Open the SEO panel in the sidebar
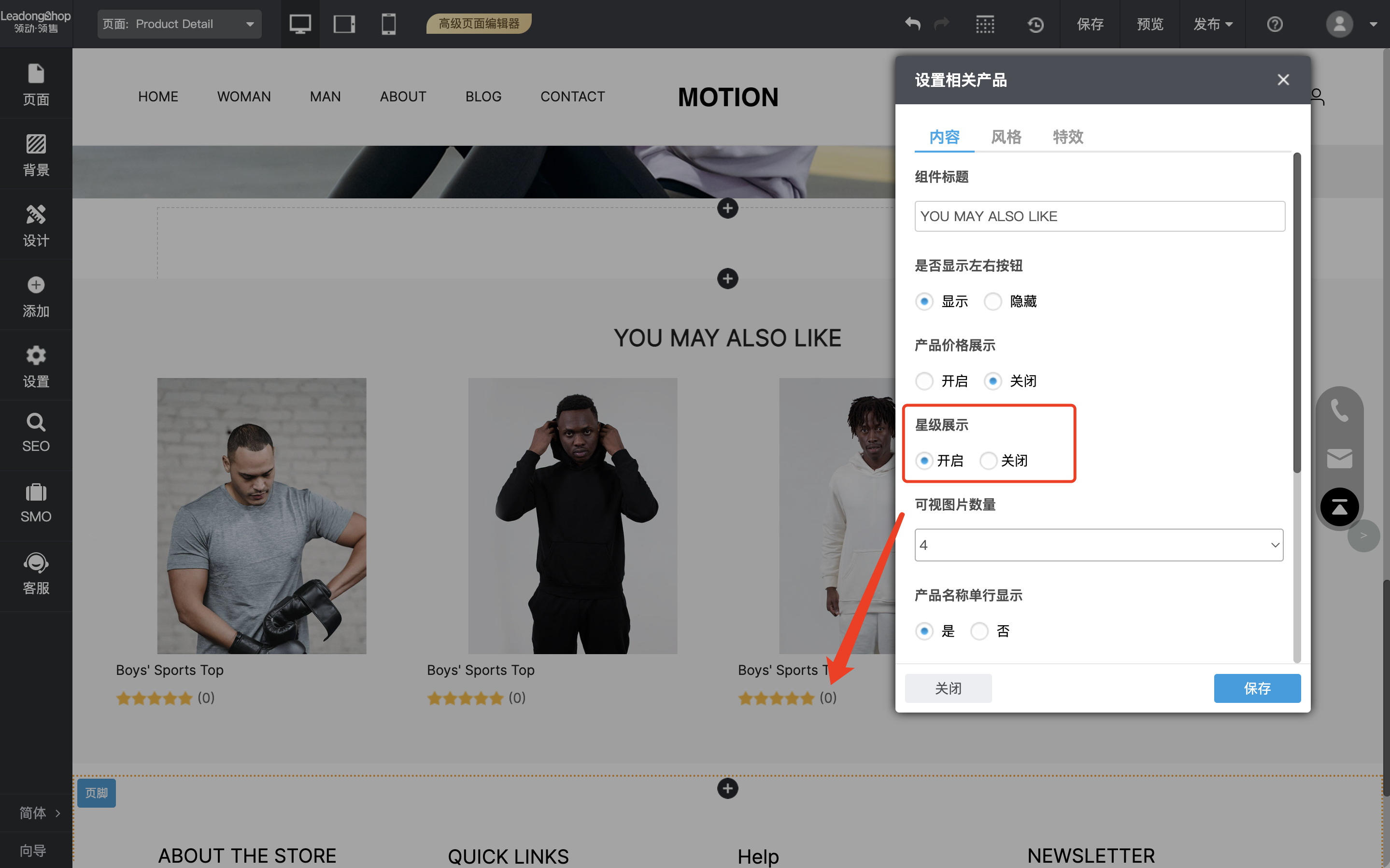The height and width of the screenshot is (868, 1390). [36, 433]
